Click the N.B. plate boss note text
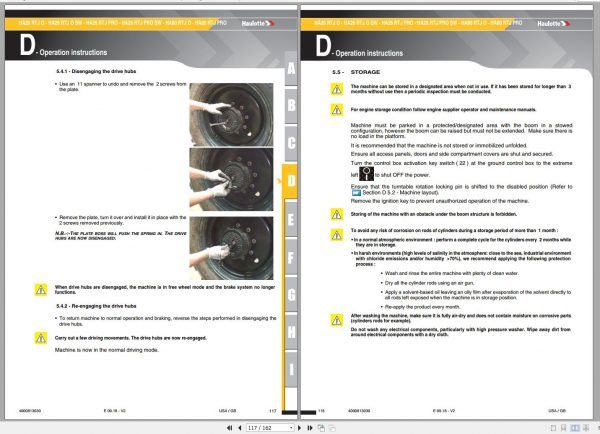The height and width of the screenshot is (434, 600). point(121,236)
